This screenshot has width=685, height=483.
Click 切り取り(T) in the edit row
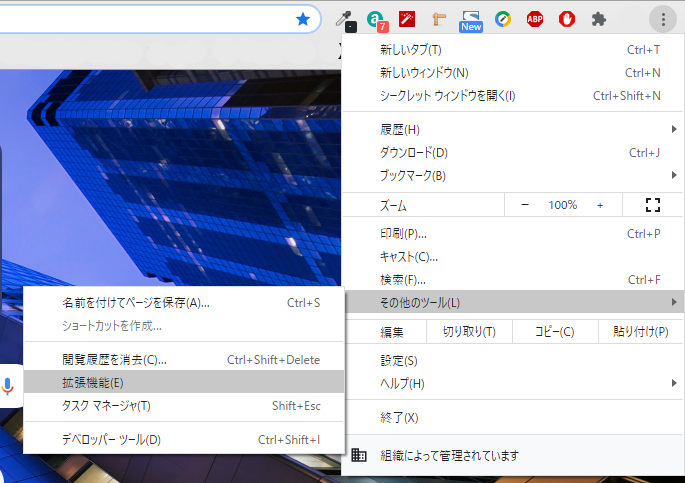coord(469,332)
